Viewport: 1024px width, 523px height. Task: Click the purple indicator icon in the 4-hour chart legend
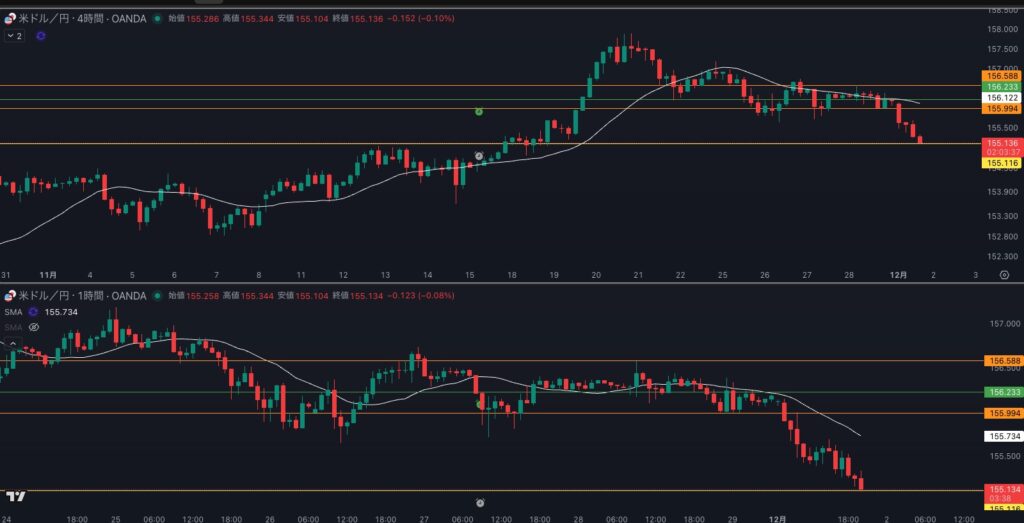40,36
